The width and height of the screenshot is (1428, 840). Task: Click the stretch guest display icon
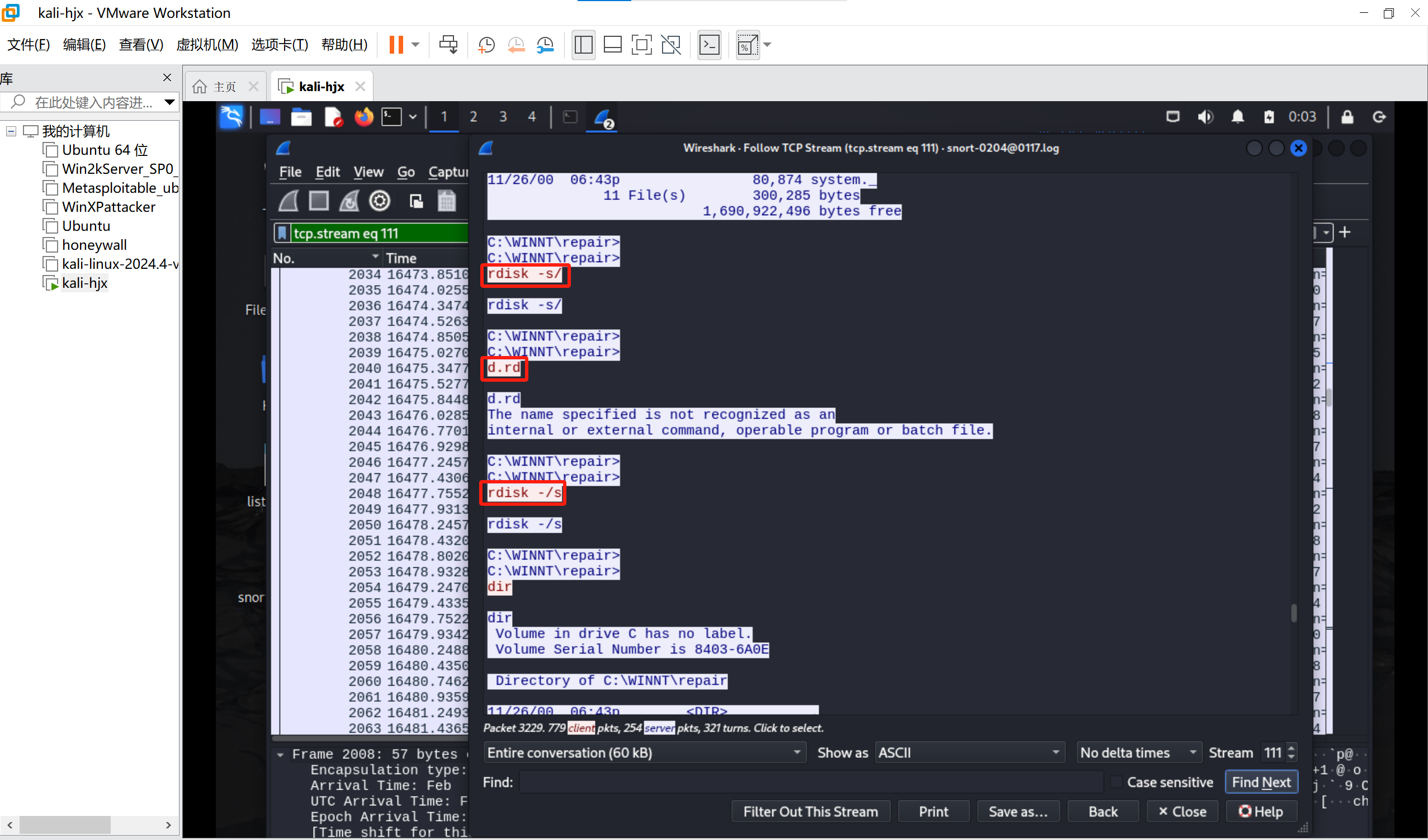click(x=748, y=45)
